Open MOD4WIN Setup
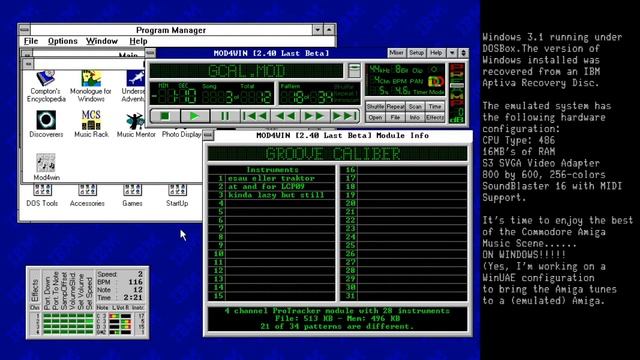Image resolution: width=640 pixels, height=360 pixels. pyautogui.click(x=416, y=53)
